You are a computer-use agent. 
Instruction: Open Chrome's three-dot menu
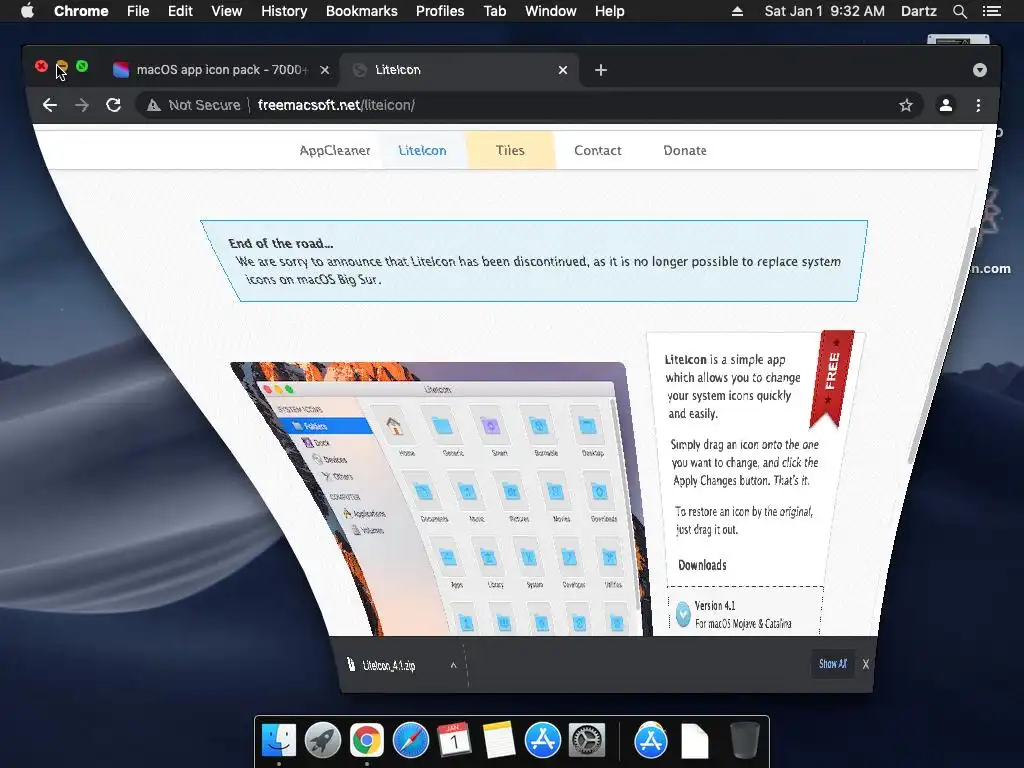click(978, 105)
